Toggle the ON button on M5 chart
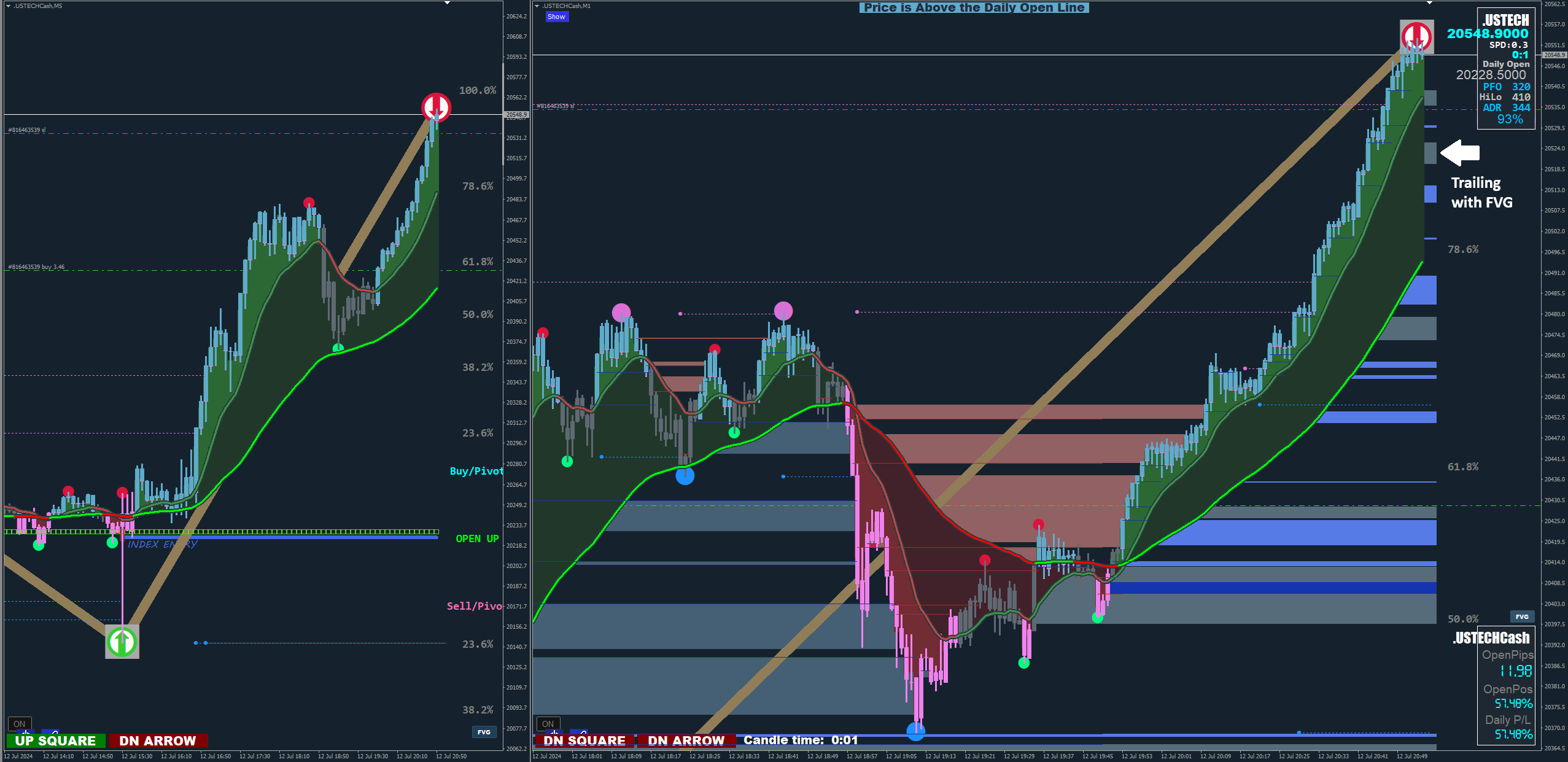 click(20, 724)
